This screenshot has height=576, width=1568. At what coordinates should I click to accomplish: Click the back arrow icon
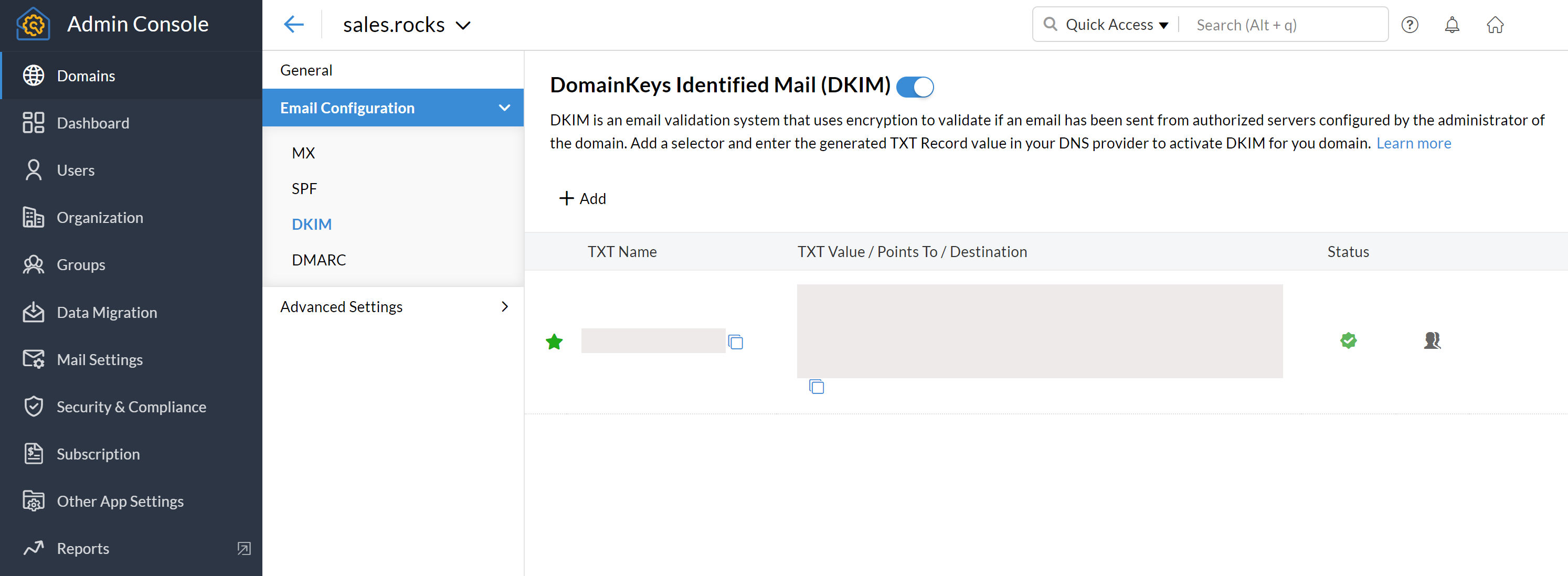click(293, 25)
